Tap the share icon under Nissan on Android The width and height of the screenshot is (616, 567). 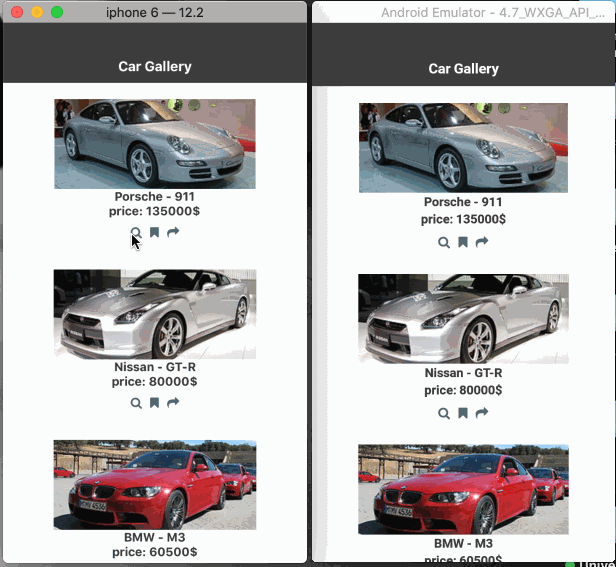[x=482, y=413]
